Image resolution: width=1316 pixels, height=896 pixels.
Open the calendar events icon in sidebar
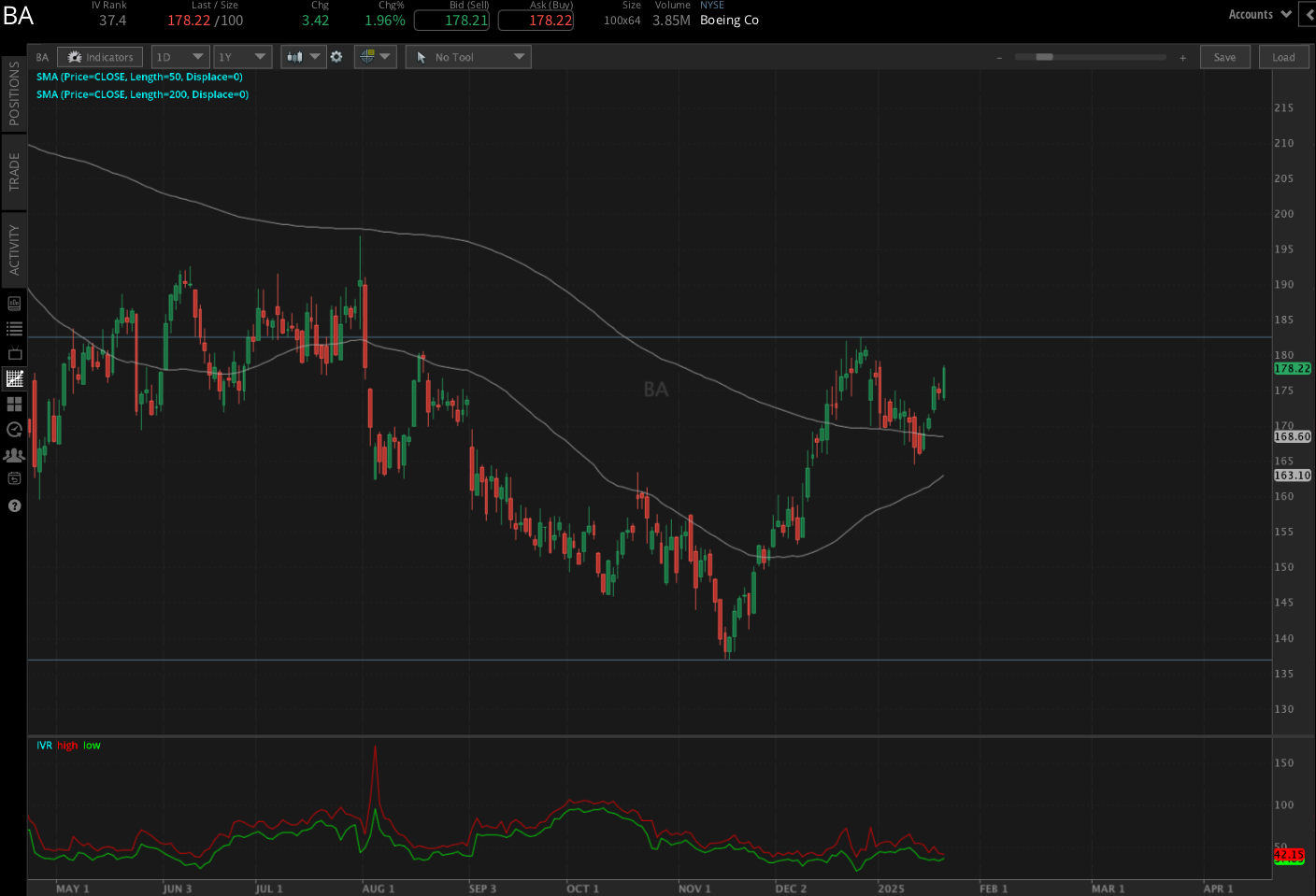click(x=14, y=480)
